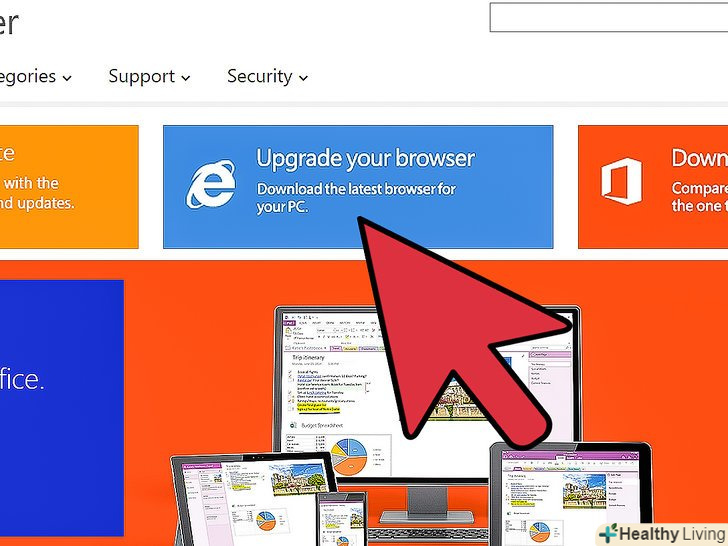The width and height of the screenshot is (728, 546).
Task: Click the smartphone image in banner
Action: tap(343, 519)
